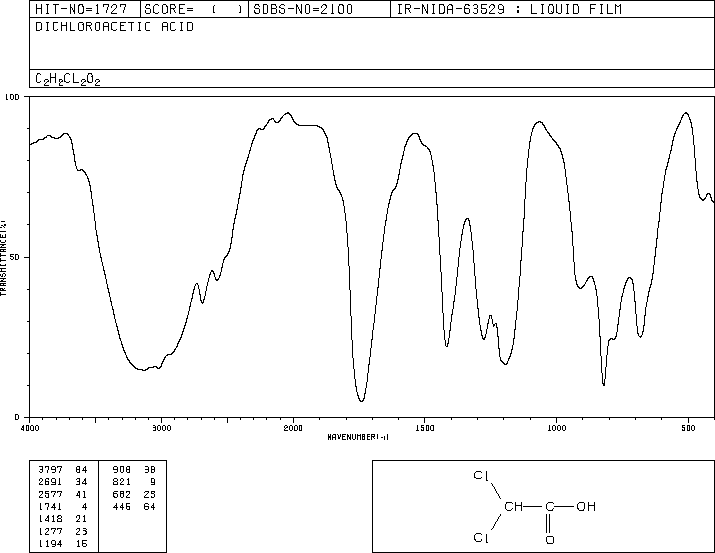Click the carbonyl O atom in structure
Viewport: 715px width, 553px height.
[x=550, y=540]
